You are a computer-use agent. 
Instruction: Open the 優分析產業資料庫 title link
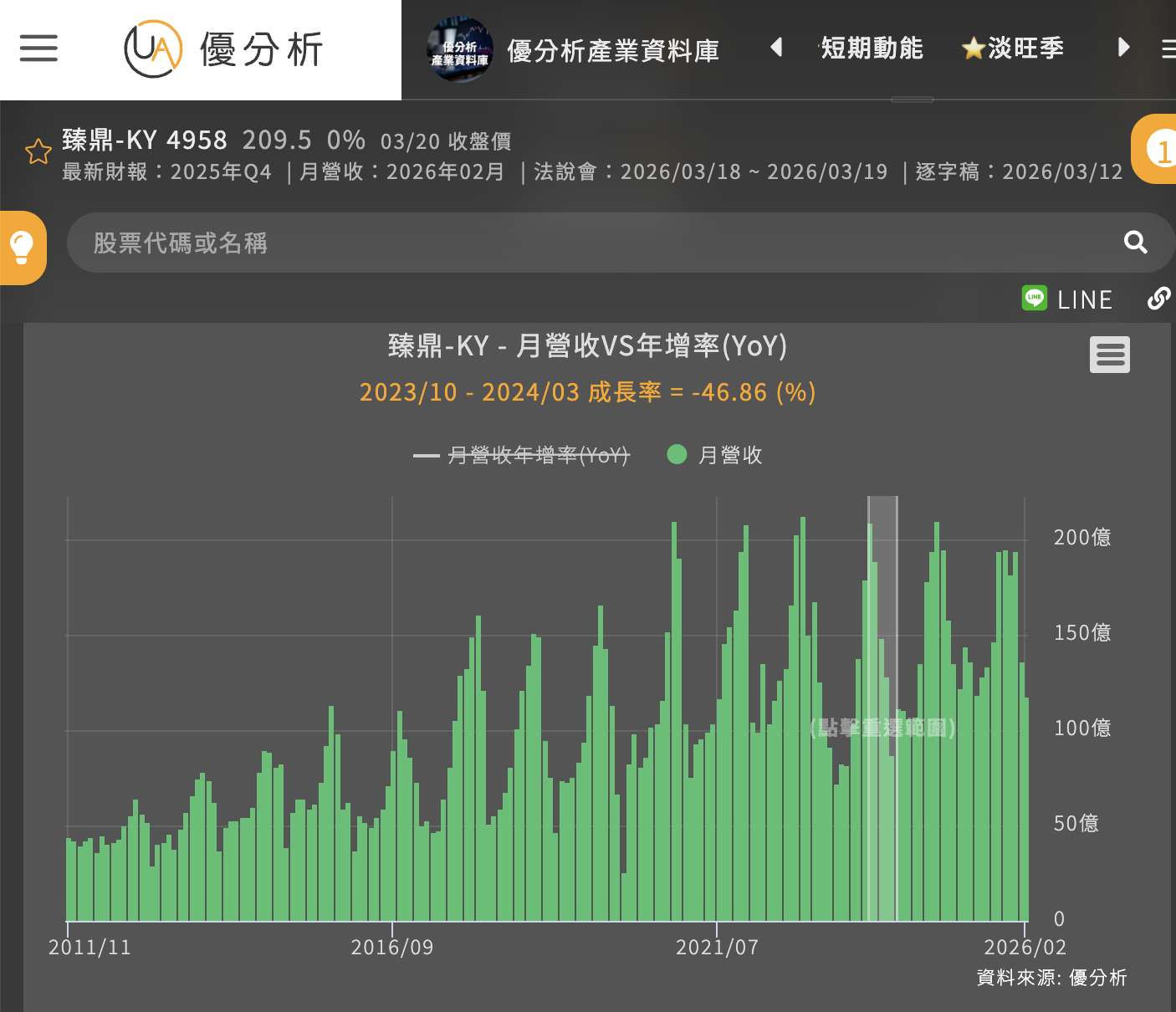tap(613, 51)
